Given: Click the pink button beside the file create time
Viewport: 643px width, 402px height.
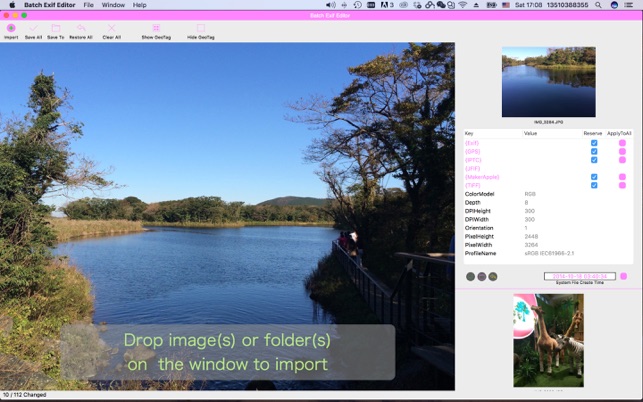Looking at the screenshot, I should pos(624,276).
